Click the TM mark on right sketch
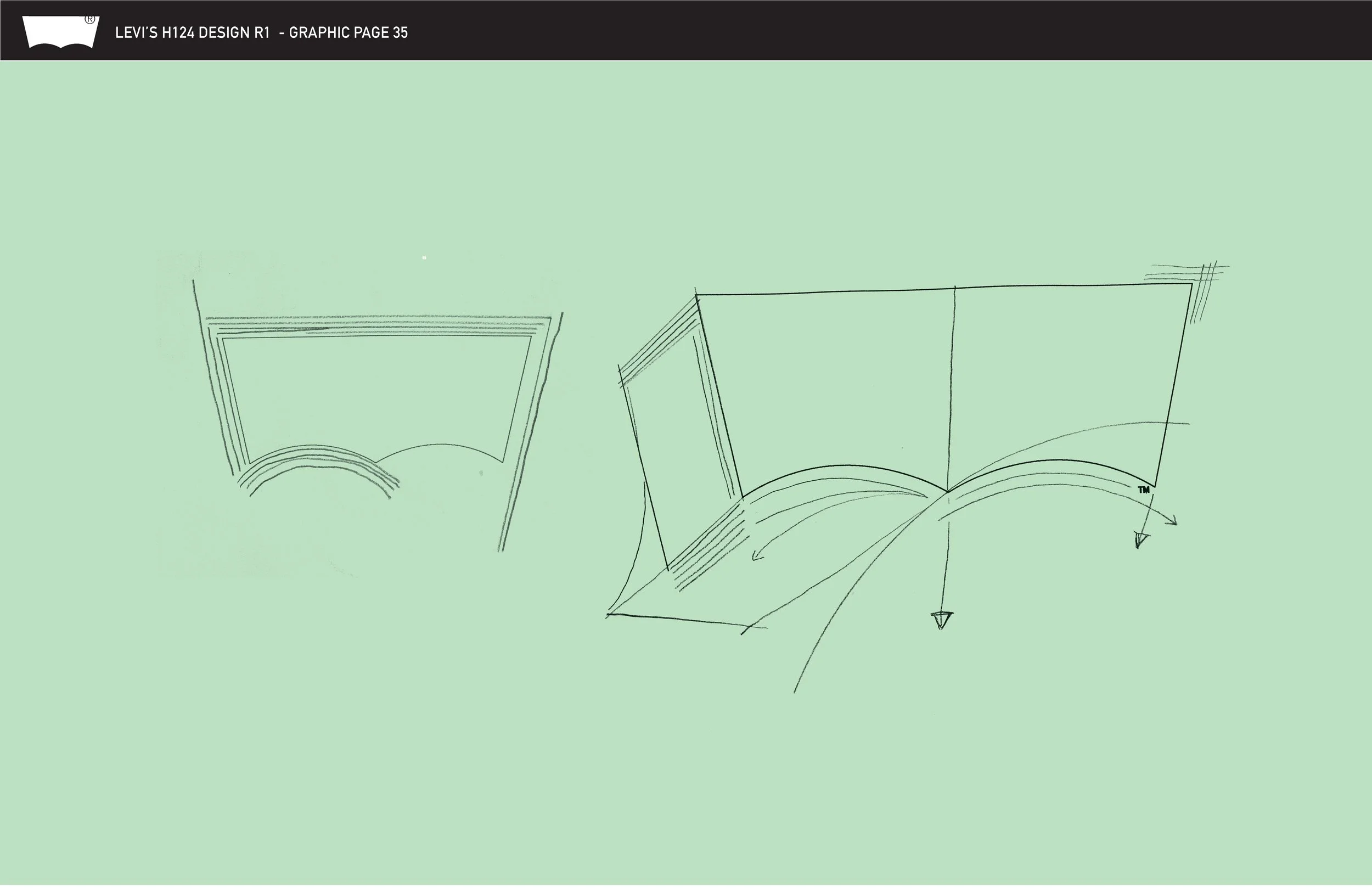Screen dimensions: 1372x888 (1144, 490)
